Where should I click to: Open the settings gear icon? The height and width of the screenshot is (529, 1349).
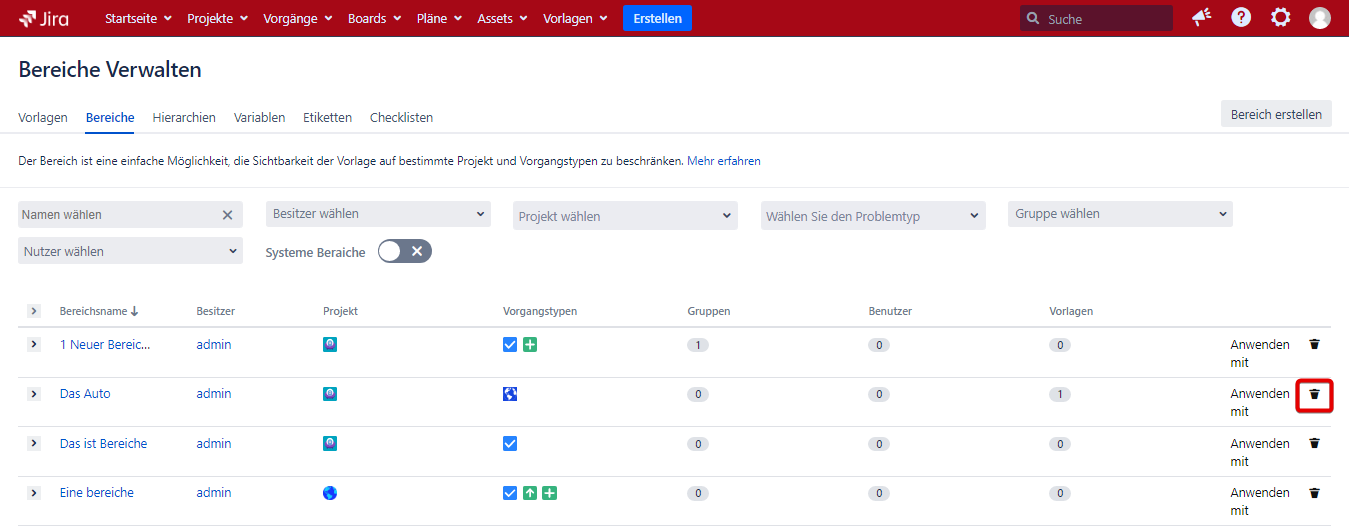pos(1280,18)
